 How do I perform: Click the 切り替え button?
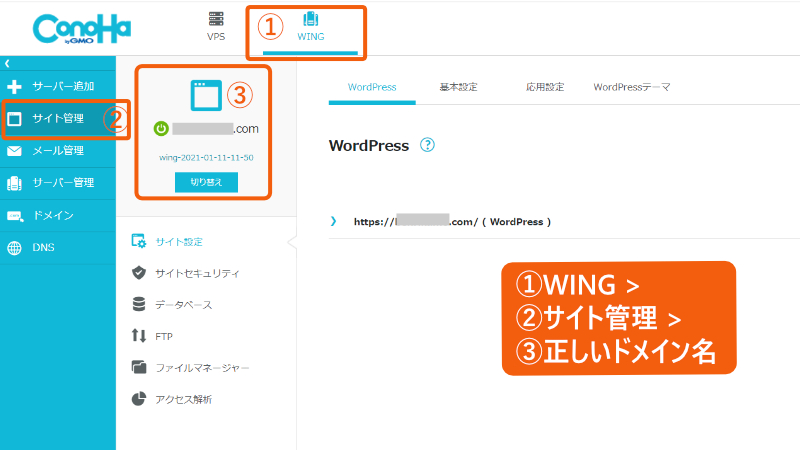(206, 182)
